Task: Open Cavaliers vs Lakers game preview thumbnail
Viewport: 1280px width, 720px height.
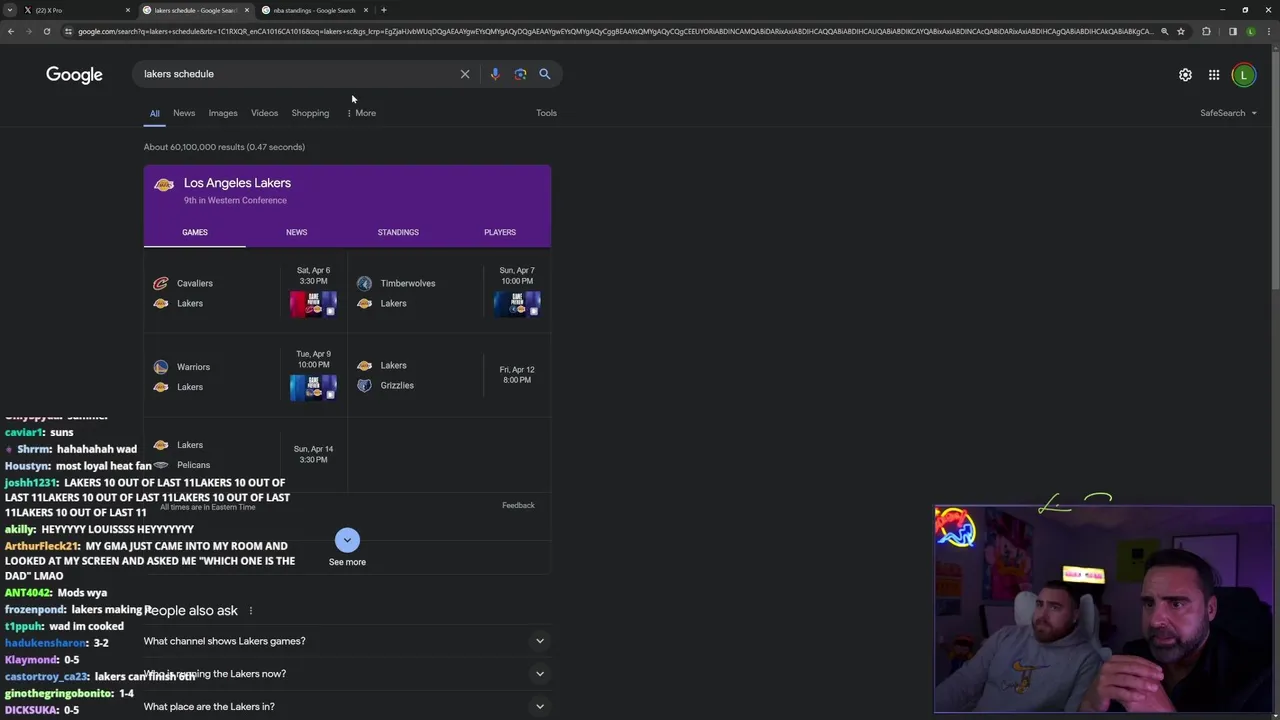Action: tap(313, 304)
